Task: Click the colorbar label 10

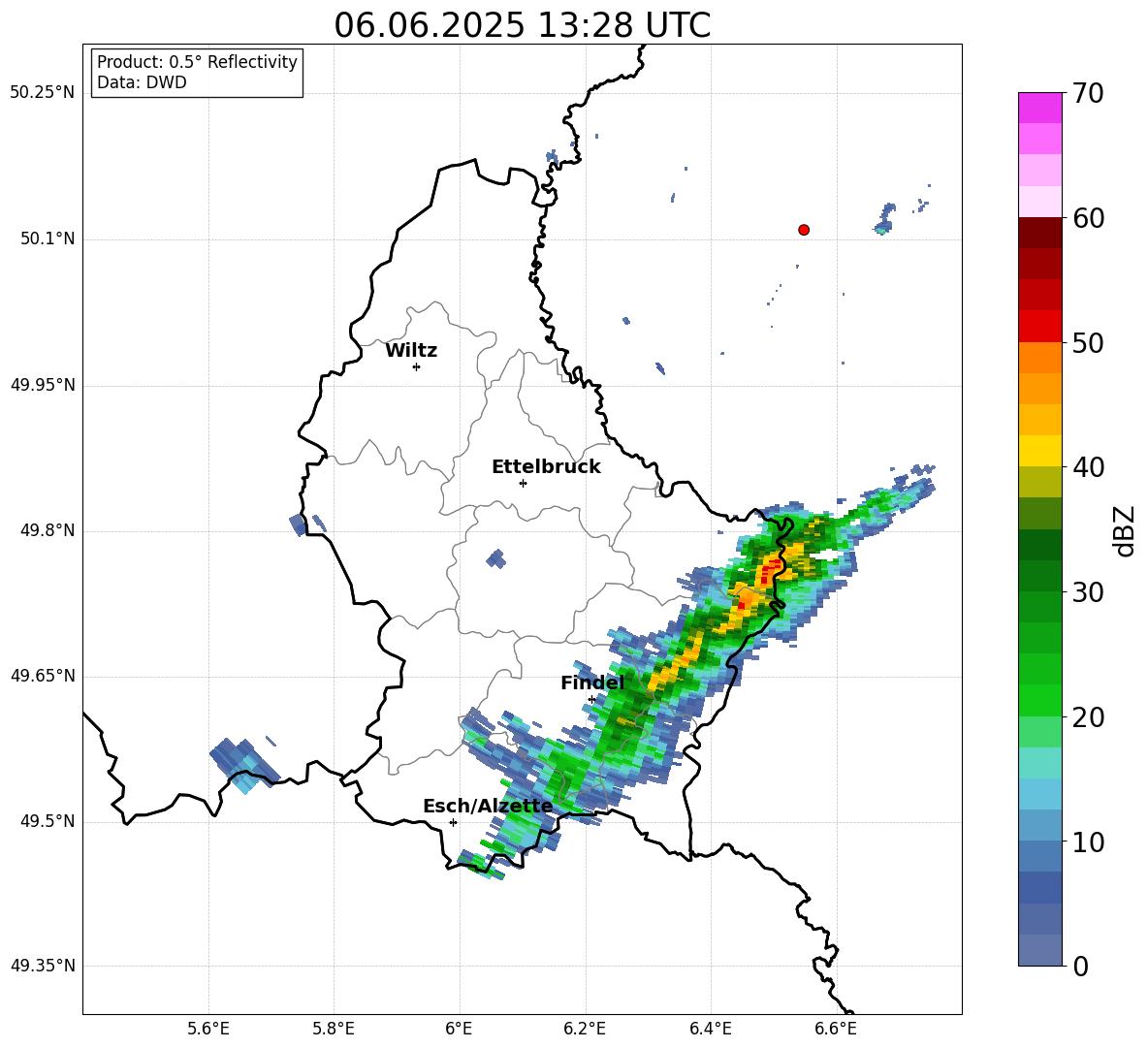Action: point(1088,842)
